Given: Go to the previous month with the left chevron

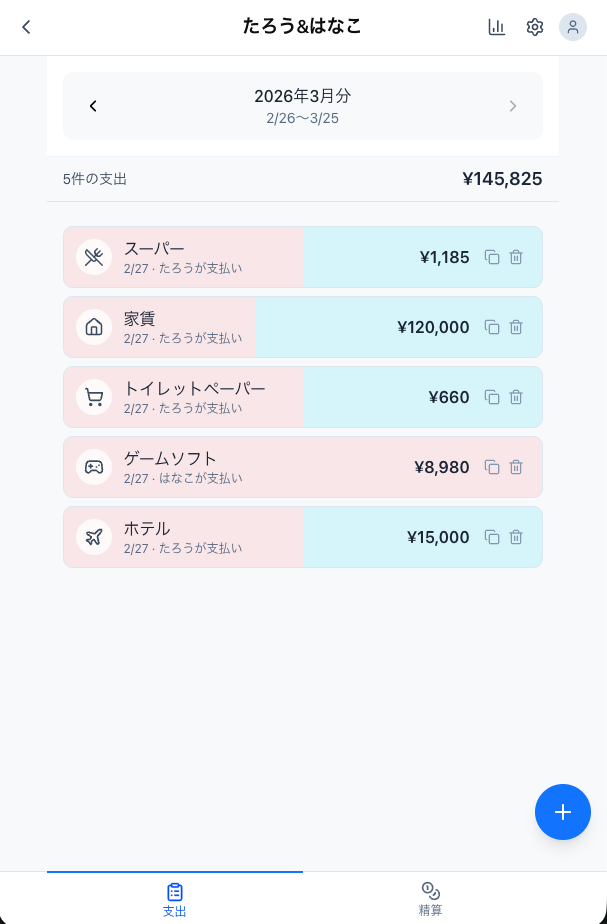Looking at the screenshot, I should 93,106.
